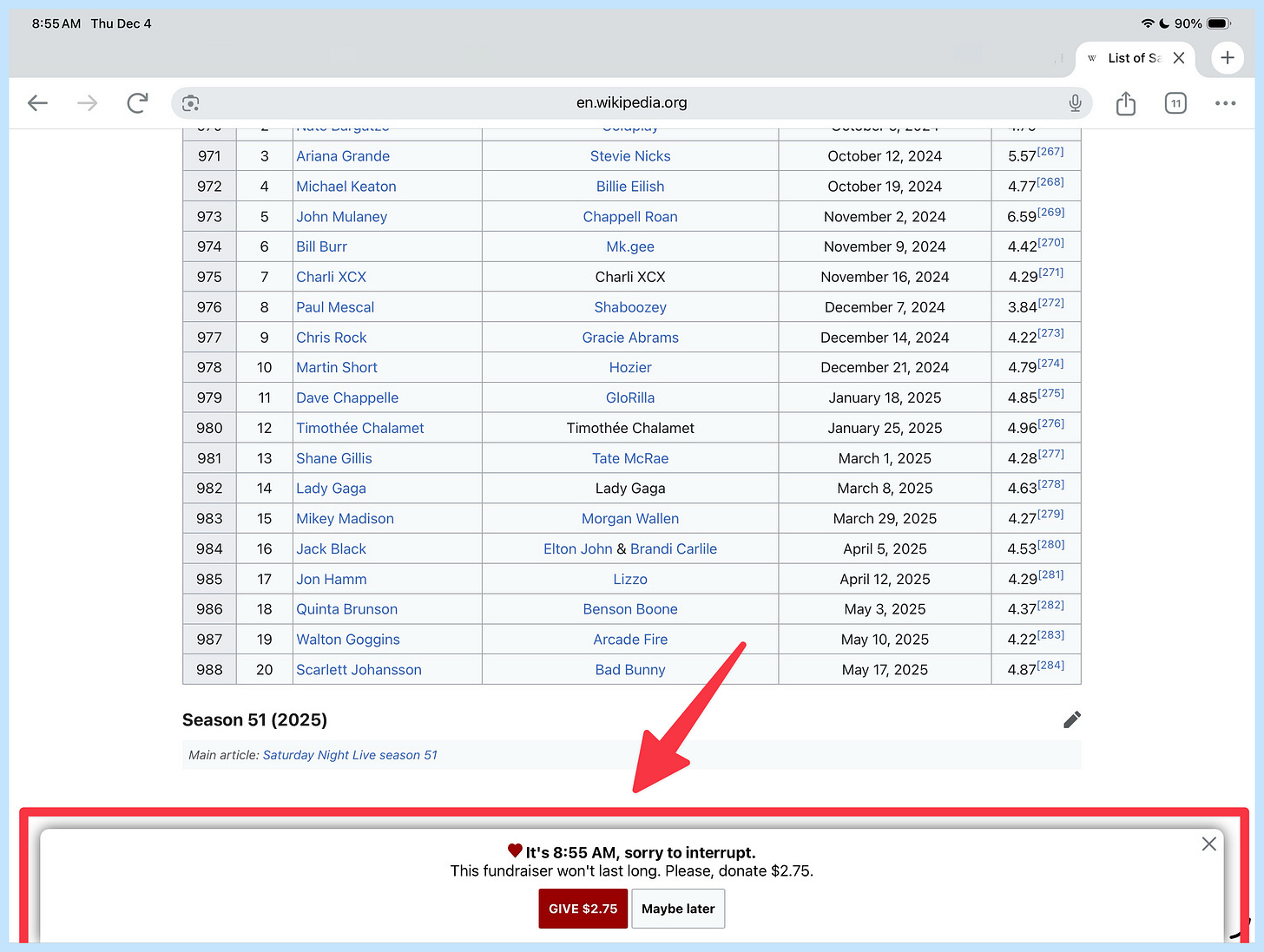Open Jack Black link
Image resolution: width=1264 pixels, height=952 pixels.
(x=331, y=548)
